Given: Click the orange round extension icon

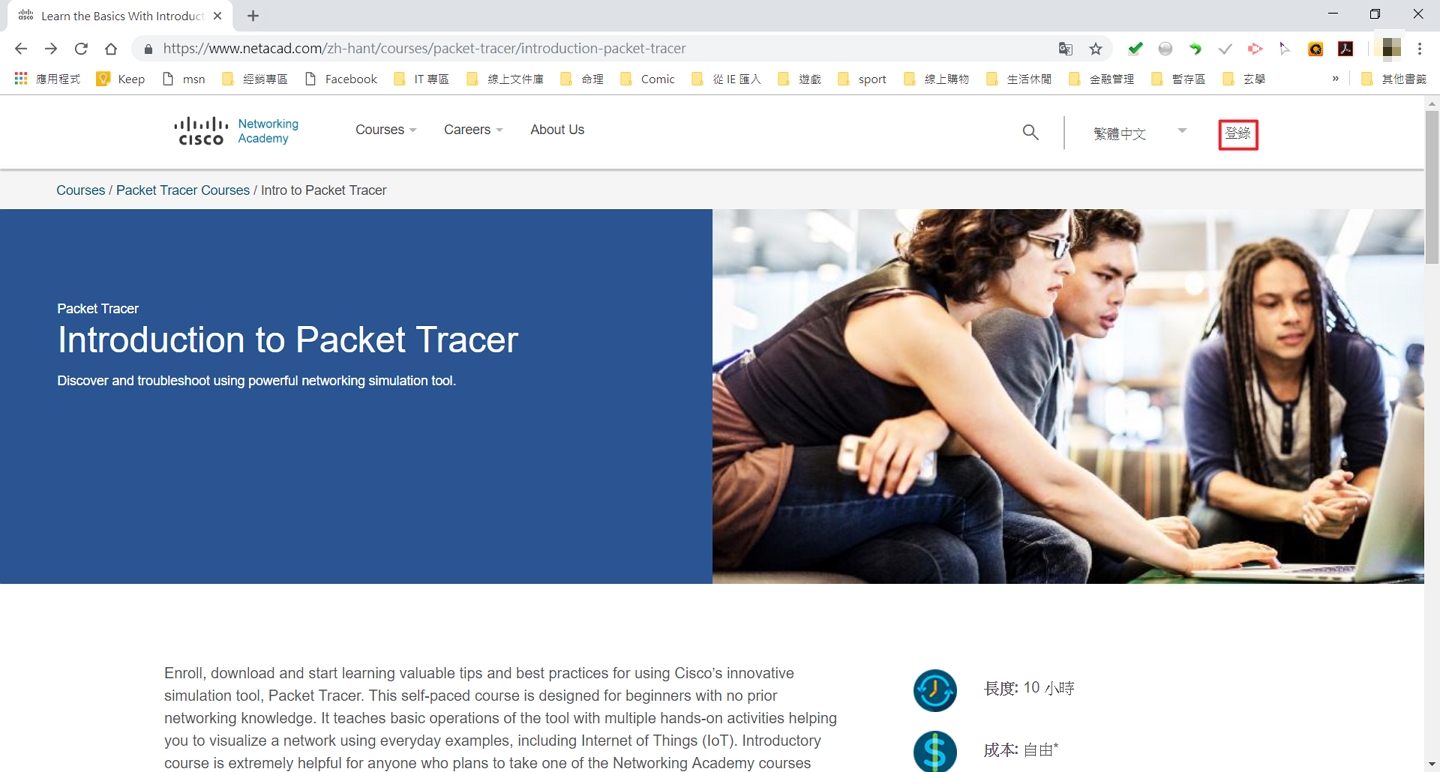Looking at the screenshot, I should pos(1316,48).
